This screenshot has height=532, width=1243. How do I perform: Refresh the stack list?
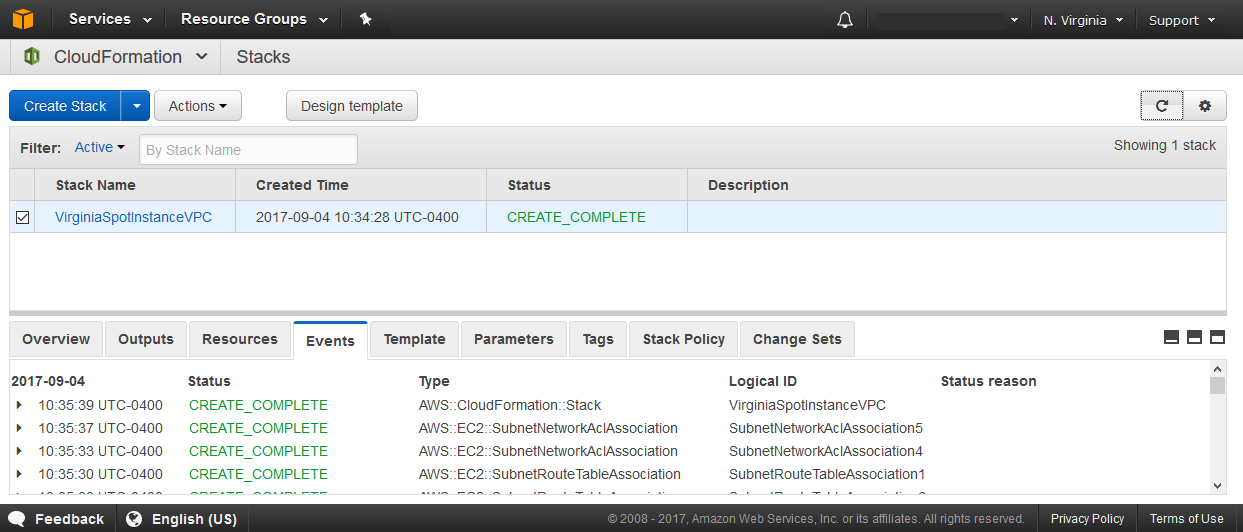point(1162,105)
